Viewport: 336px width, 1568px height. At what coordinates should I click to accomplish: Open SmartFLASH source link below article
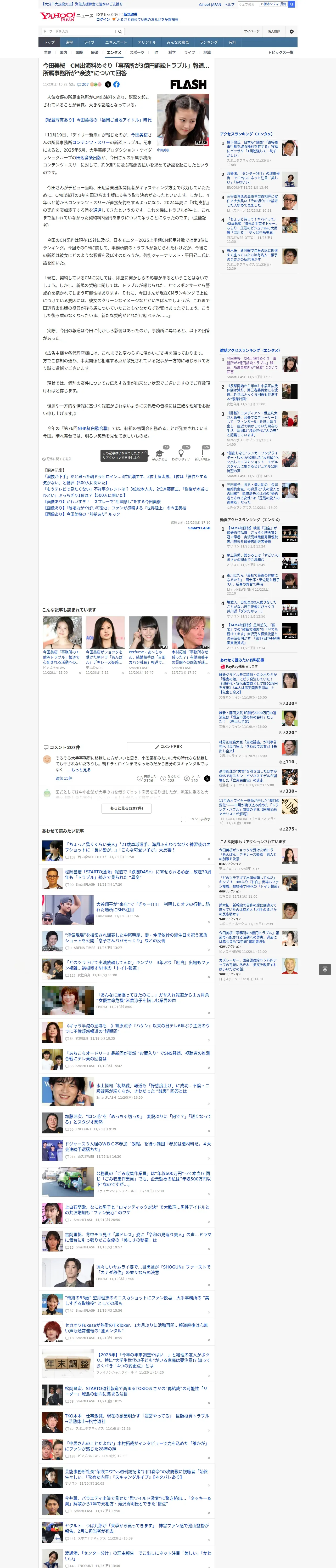tap(199, 528)
